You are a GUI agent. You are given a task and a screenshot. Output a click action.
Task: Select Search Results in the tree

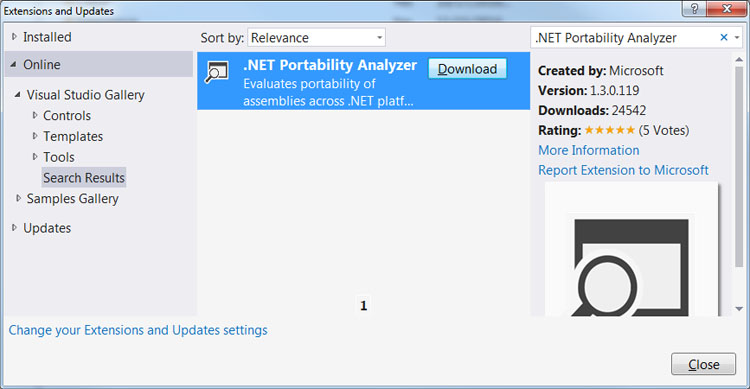click(84, 178)
